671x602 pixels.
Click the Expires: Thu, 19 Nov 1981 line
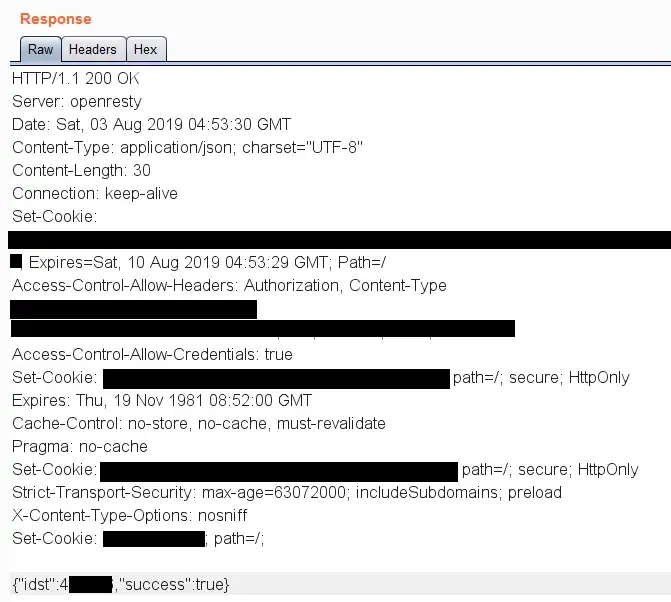(162, 401)
